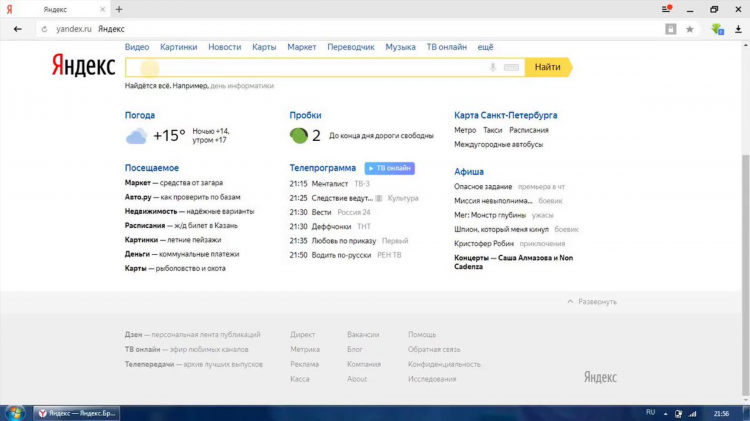Click the browser back arrow
750x421 pixels.
(18, 29)
